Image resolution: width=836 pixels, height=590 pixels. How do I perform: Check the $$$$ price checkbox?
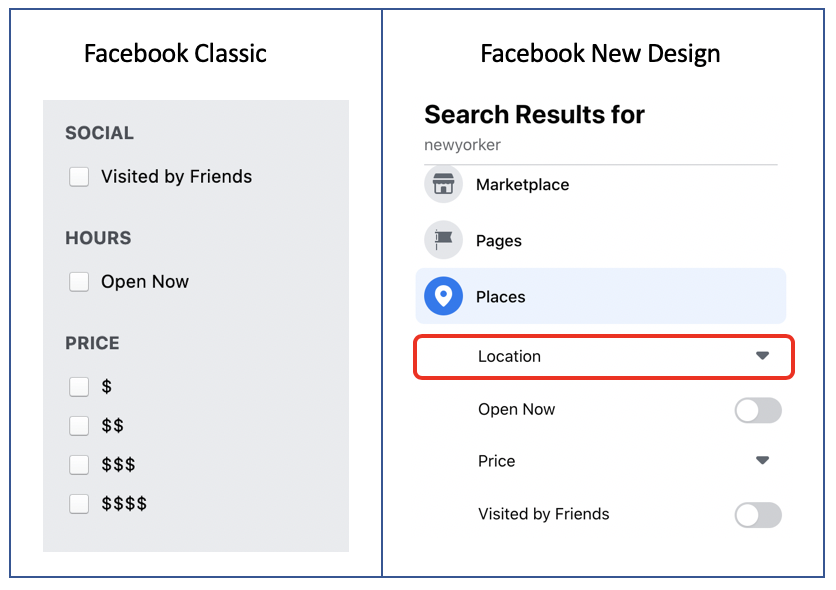click(x=79, y=503)
